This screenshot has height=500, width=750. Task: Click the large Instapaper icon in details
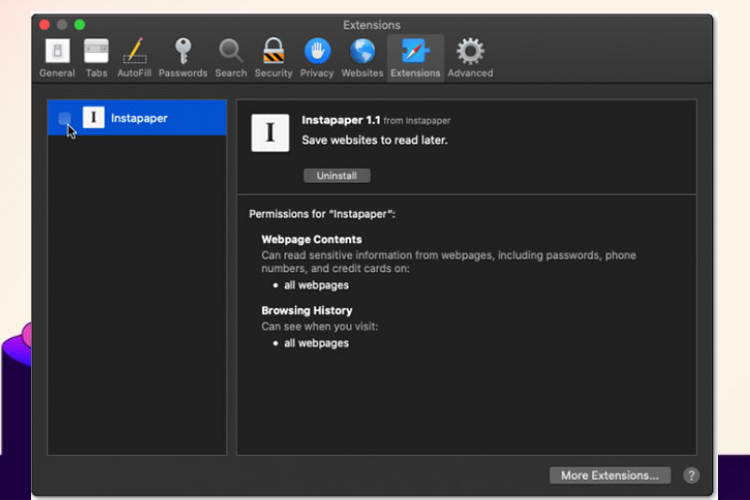pyautogui.click(x=270, y=133)
